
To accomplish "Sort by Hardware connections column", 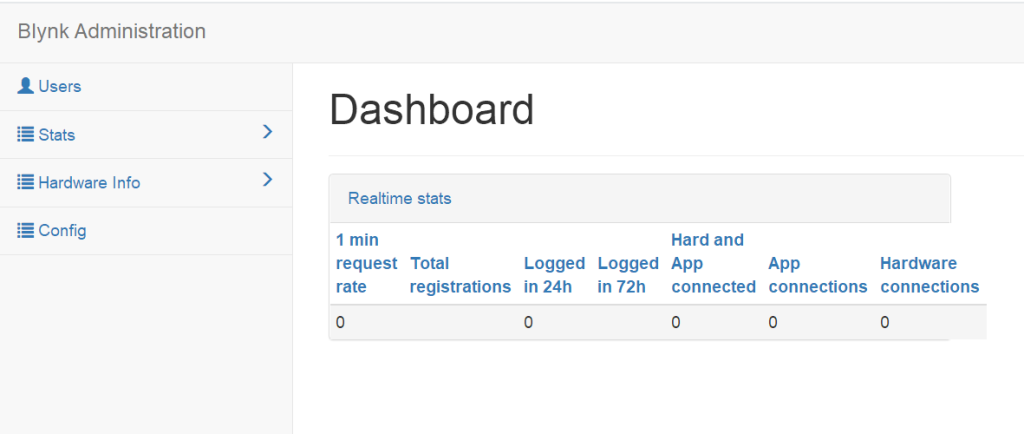I will tap(929, 275).
